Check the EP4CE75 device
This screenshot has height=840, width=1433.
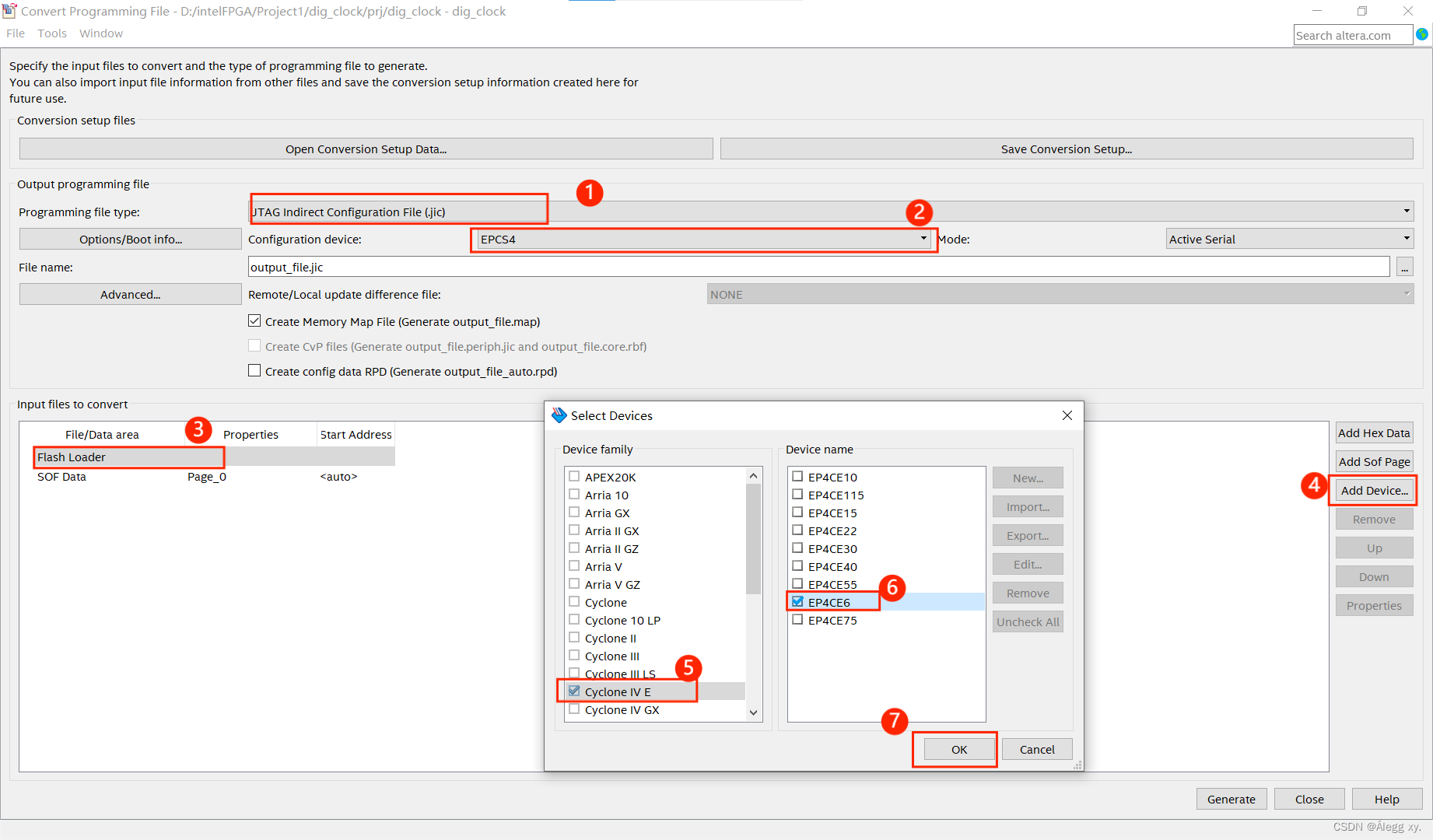tap(797, 619)
